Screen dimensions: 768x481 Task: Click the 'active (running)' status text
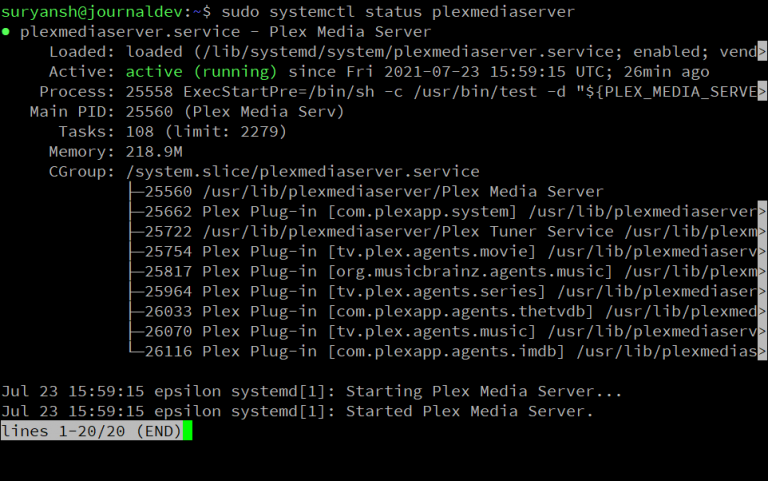[x=201, y=72]
